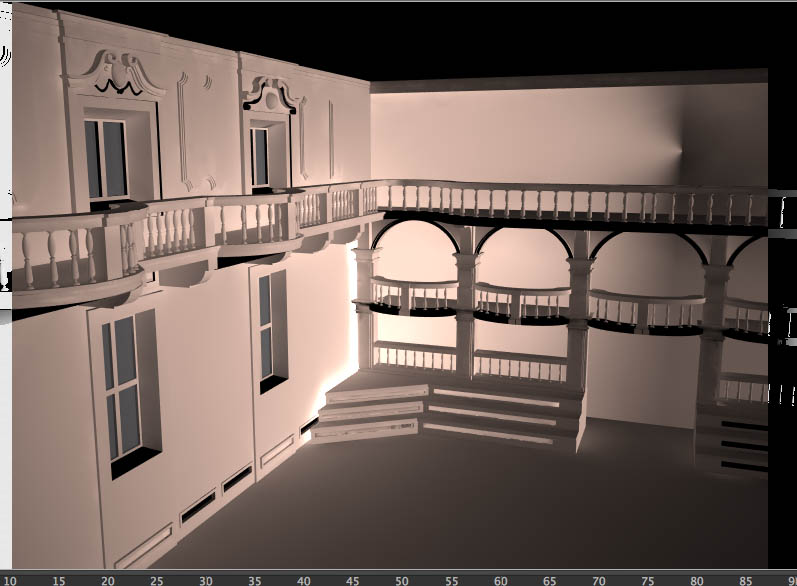Screen dimensions: 797x586
Task: Set playhead at frame 65
Action: click(549, 581)
